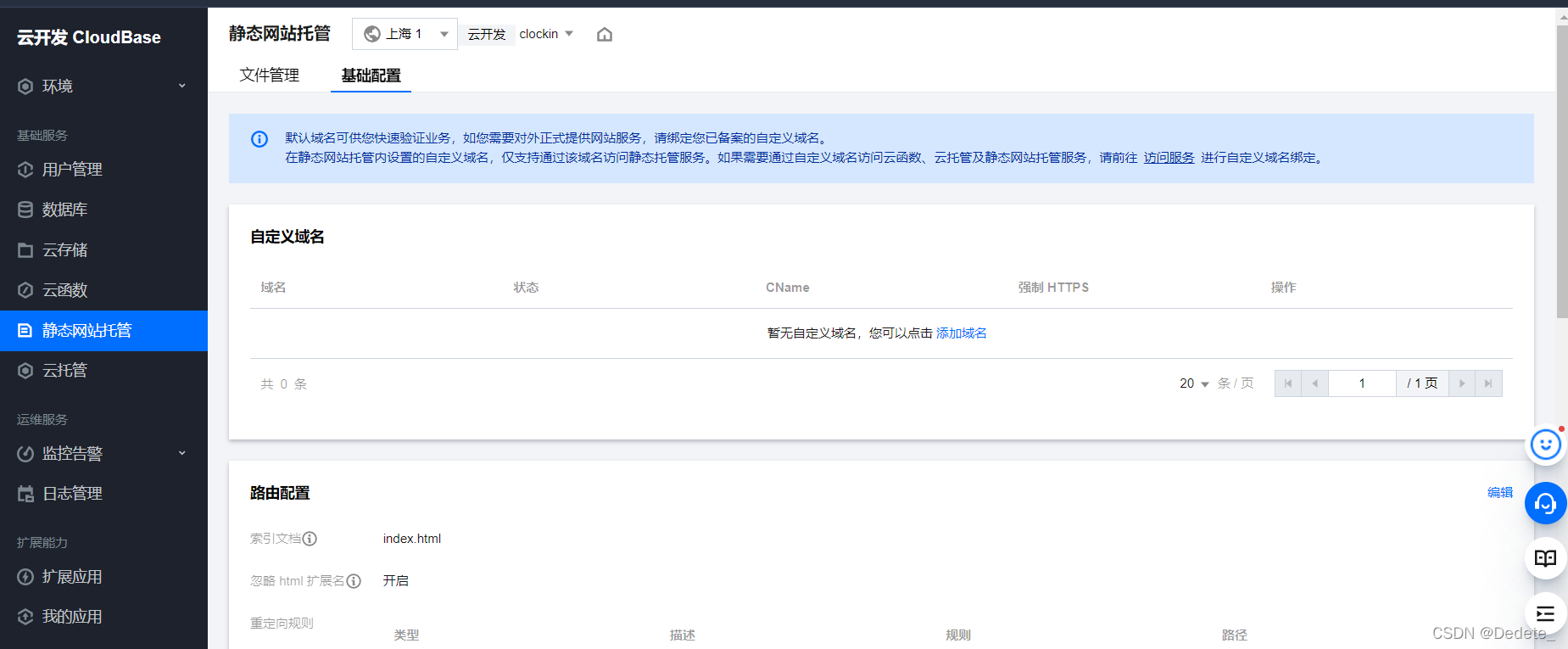Go to last page of domain table
This screenshot has width=1568, height=649.
point(1488,383)
